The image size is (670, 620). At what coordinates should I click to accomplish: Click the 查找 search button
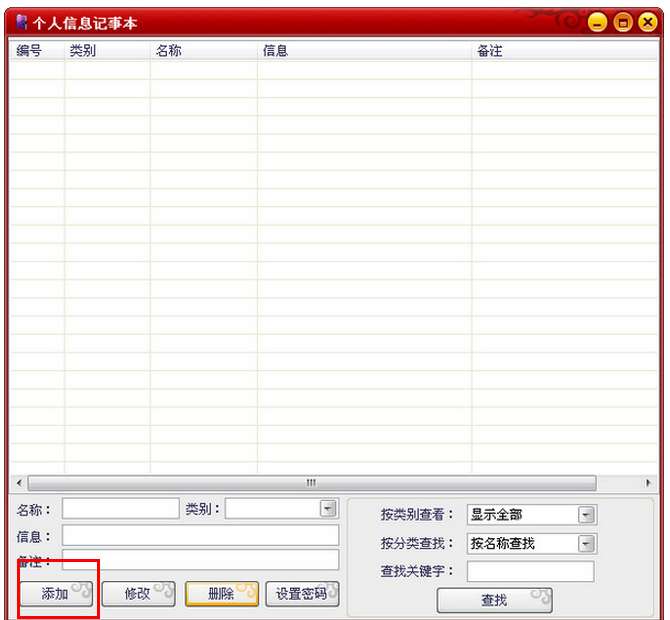[x=494, y=600]
